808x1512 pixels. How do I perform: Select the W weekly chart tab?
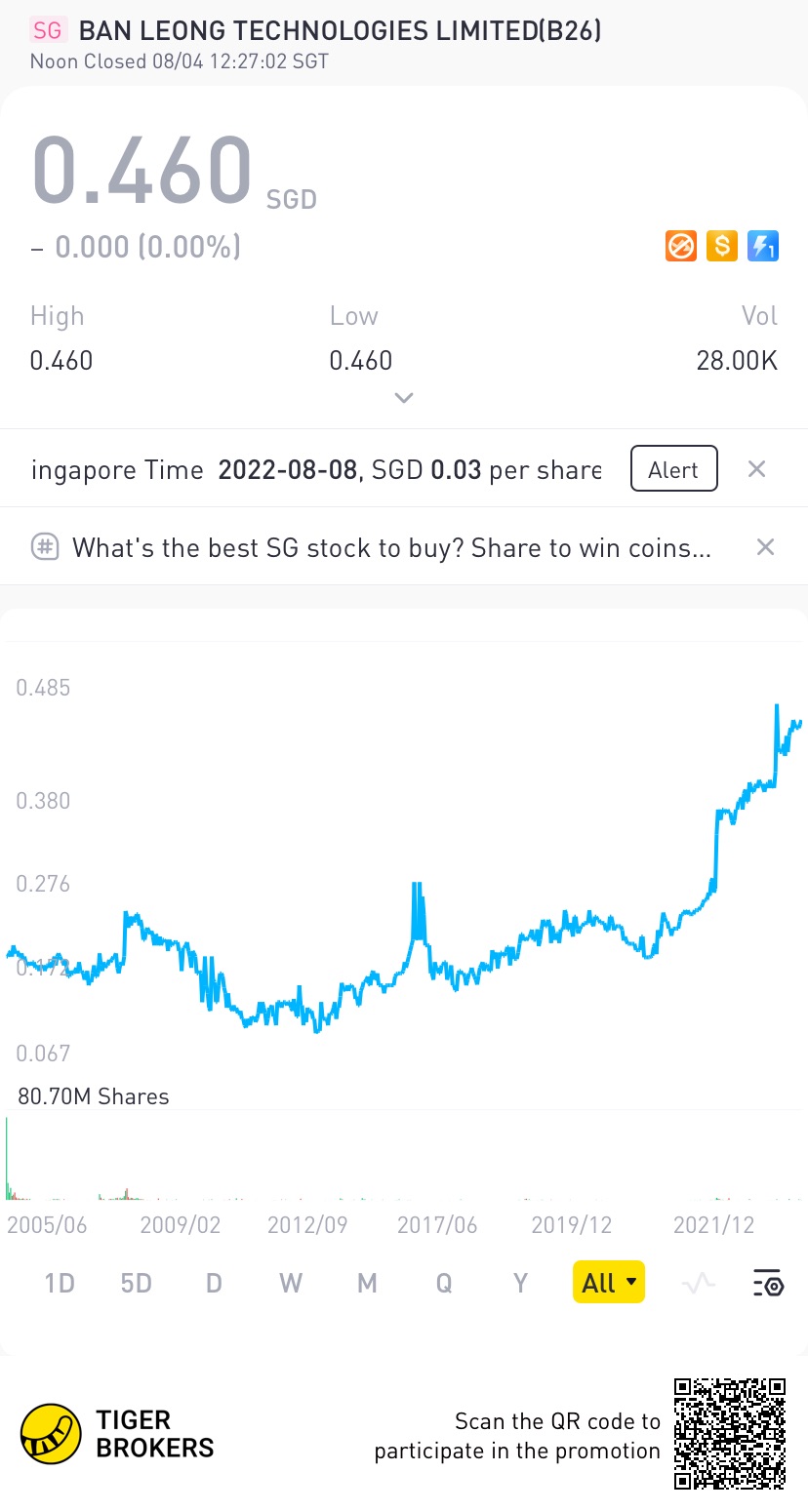(291, 1283)
